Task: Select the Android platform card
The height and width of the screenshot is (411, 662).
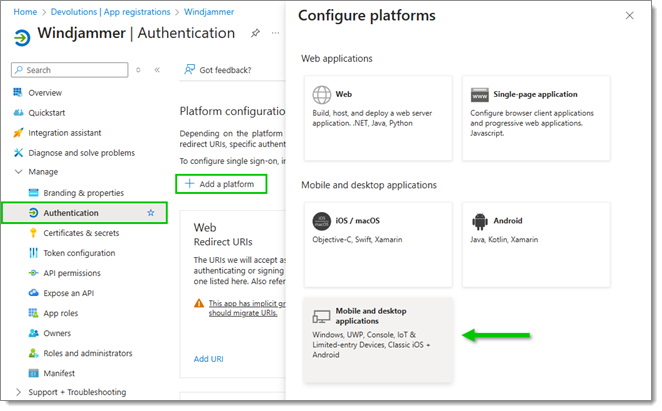Action: (x=536, y=245)
